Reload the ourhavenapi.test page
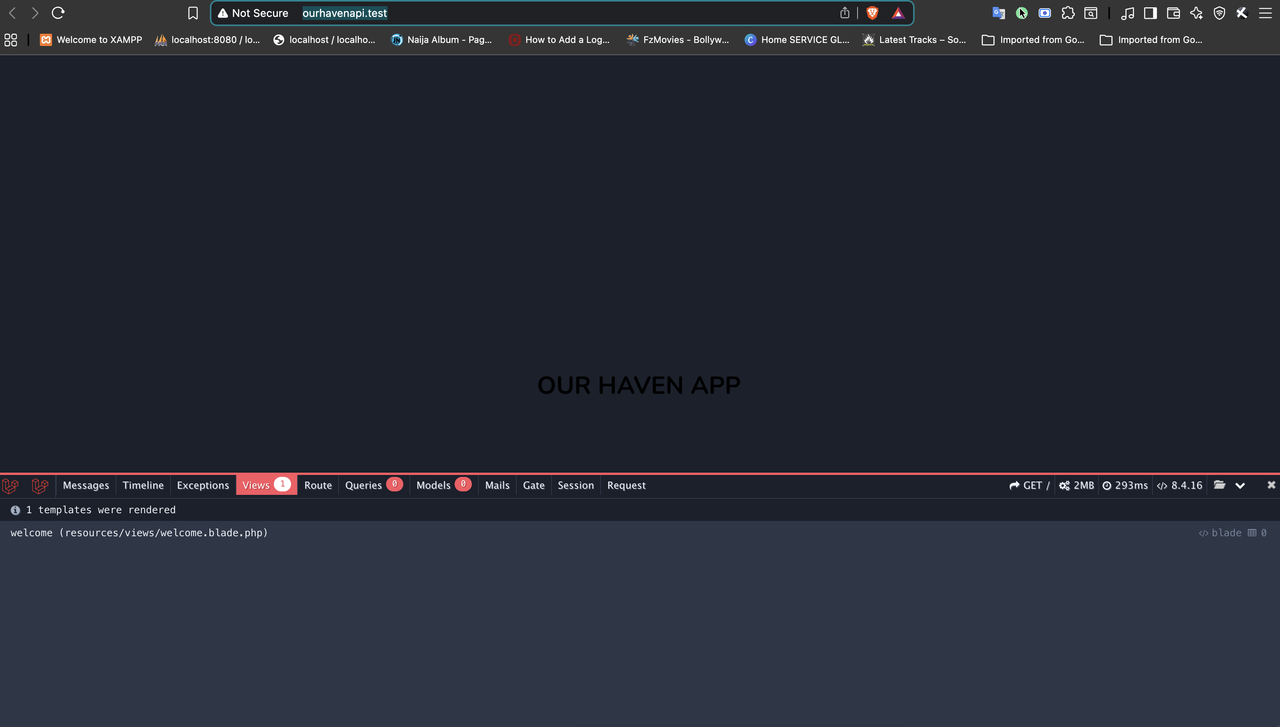1280x727 pixels. (58, 13)
